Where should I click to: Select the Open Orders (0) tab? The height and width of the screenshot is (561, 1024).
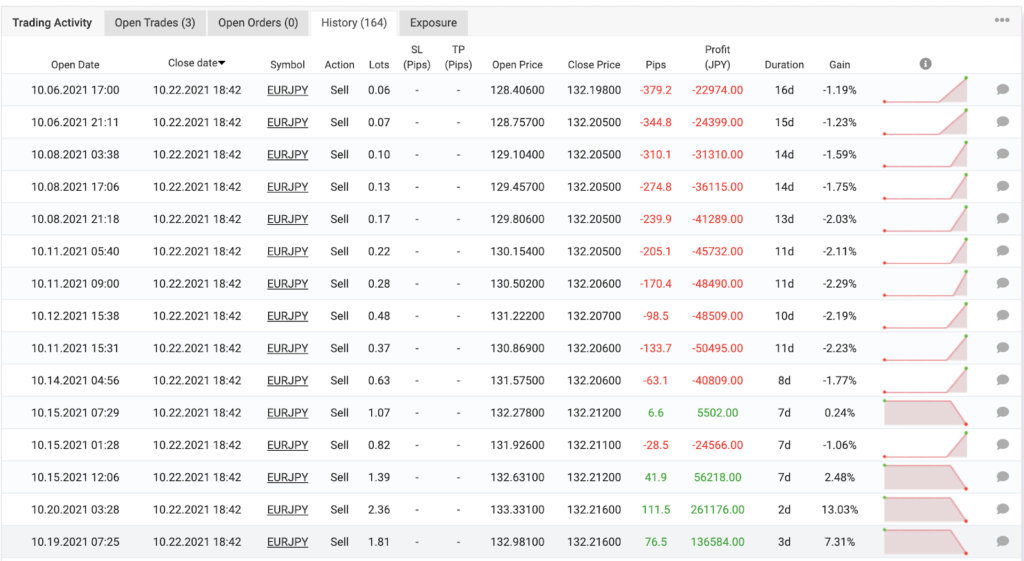(x=257, y=23)
